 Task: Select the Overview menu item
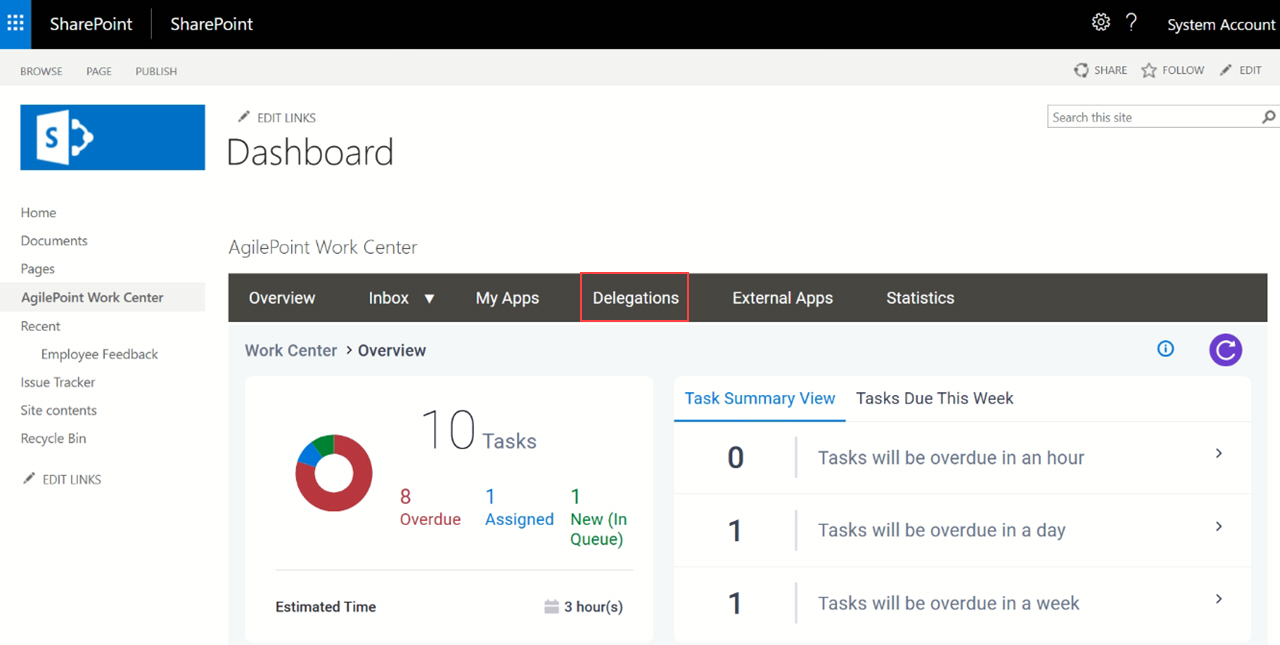pyautogui.click(x=282, y=298)
